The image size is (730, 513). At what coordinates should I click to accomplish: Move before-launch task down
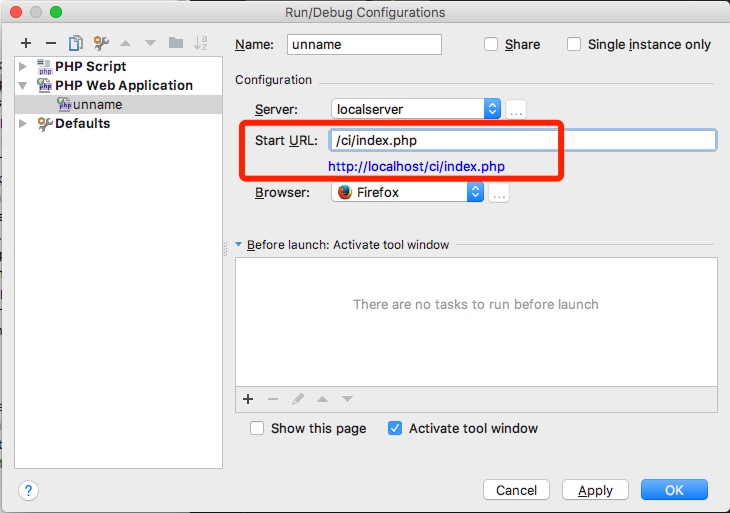[347, 399]
